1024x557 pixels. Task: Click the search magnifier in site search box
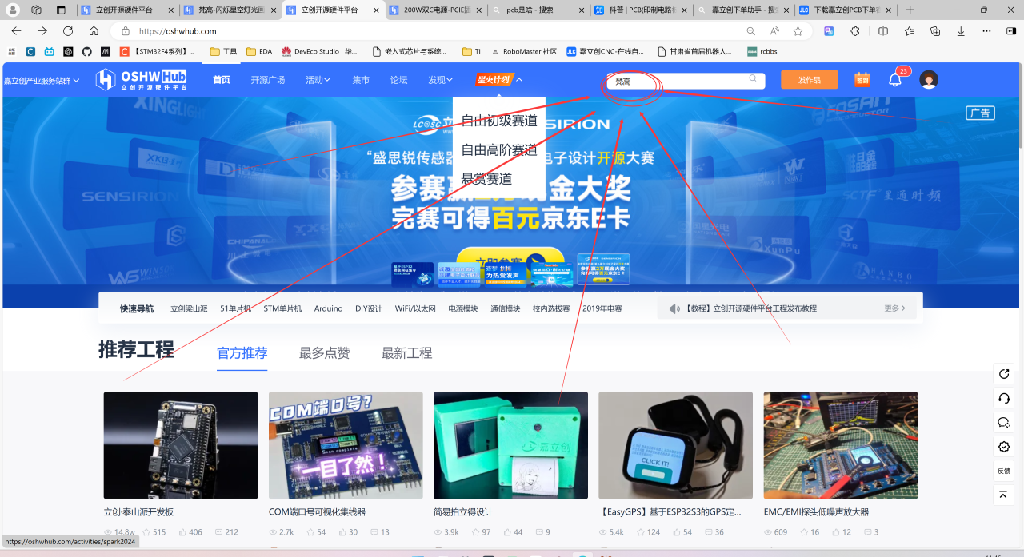pos(753,79)
